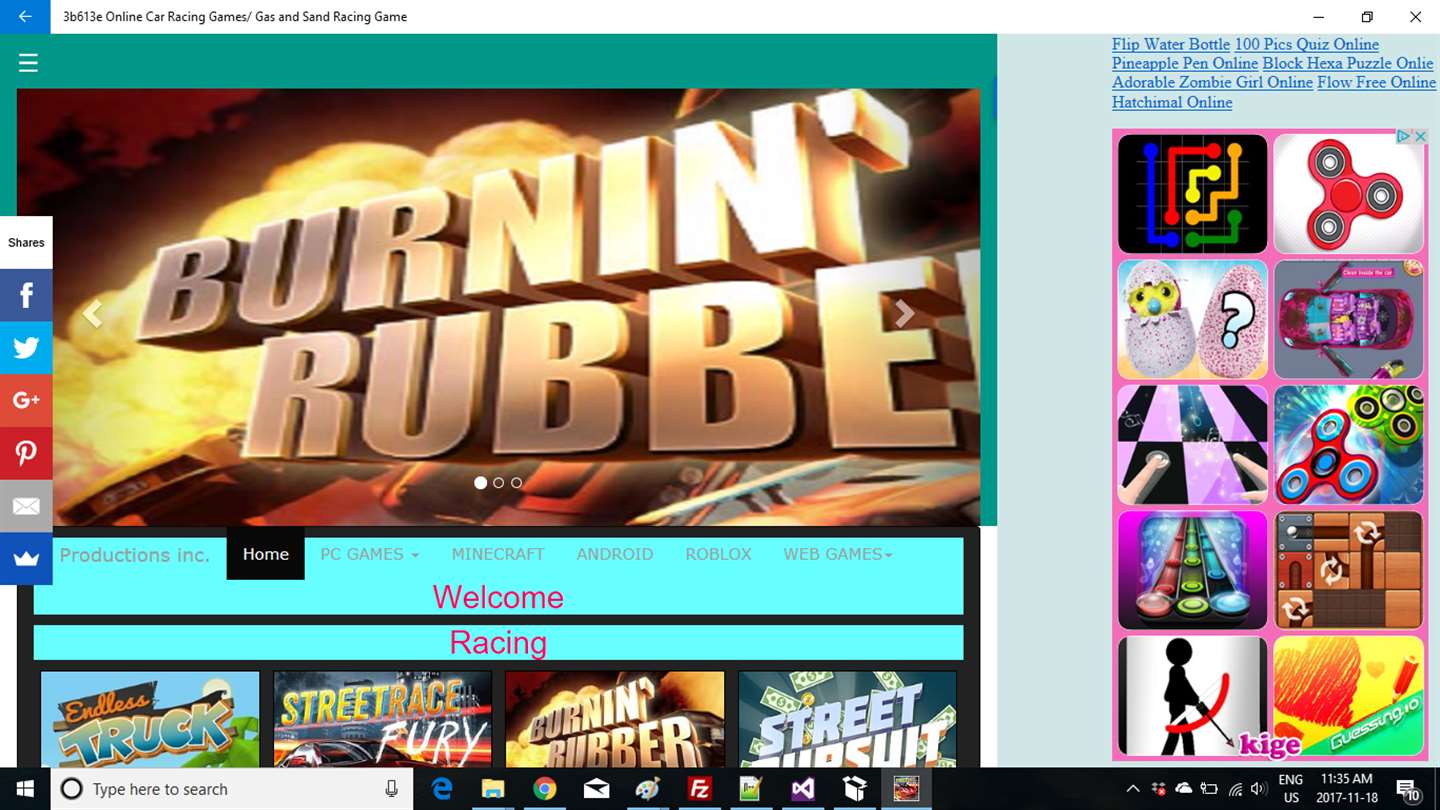Show previous carousel slide

click(x=93, y=314)
